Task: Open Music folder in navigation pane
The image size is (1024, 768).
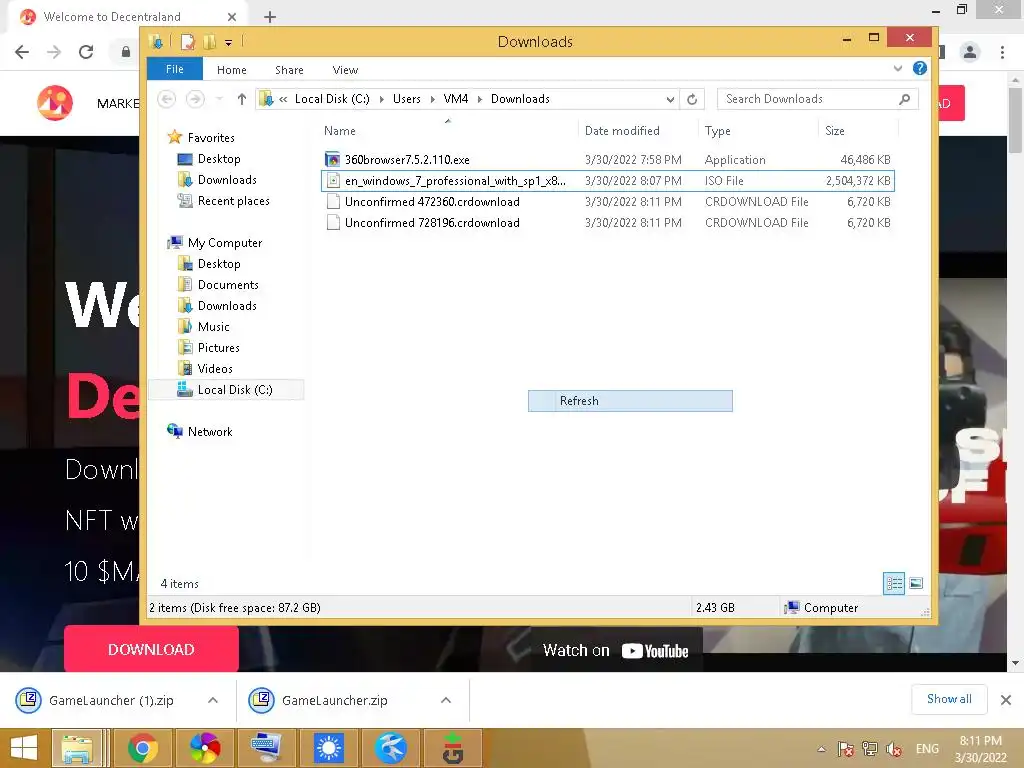Action: (214, 327)
